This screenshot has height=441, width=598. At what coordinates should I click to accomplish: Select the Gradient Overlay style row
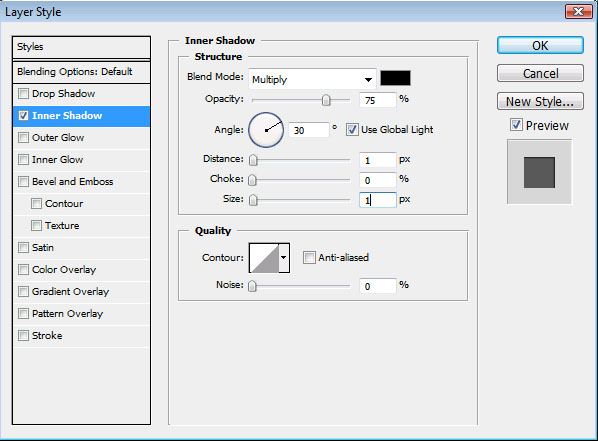click(x=81, y=292)
